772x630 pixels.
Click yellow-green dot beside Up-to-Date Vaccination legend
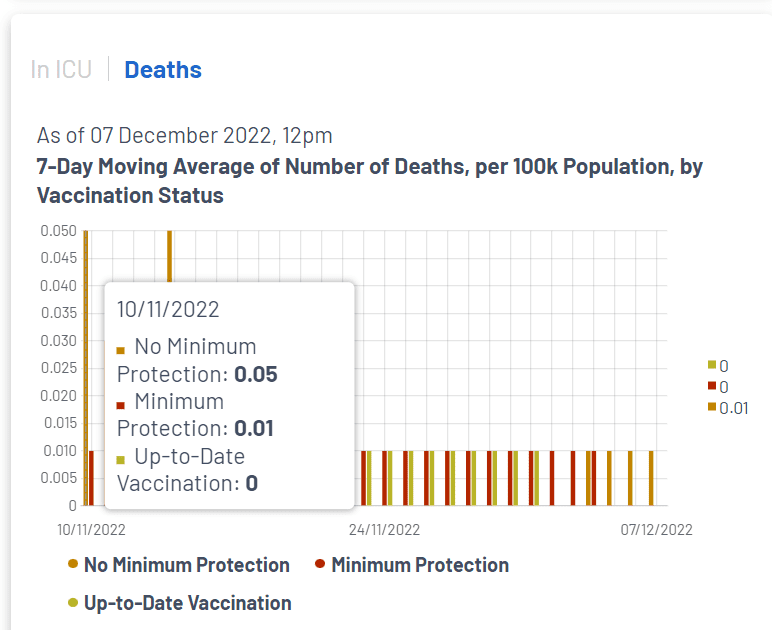72,603
